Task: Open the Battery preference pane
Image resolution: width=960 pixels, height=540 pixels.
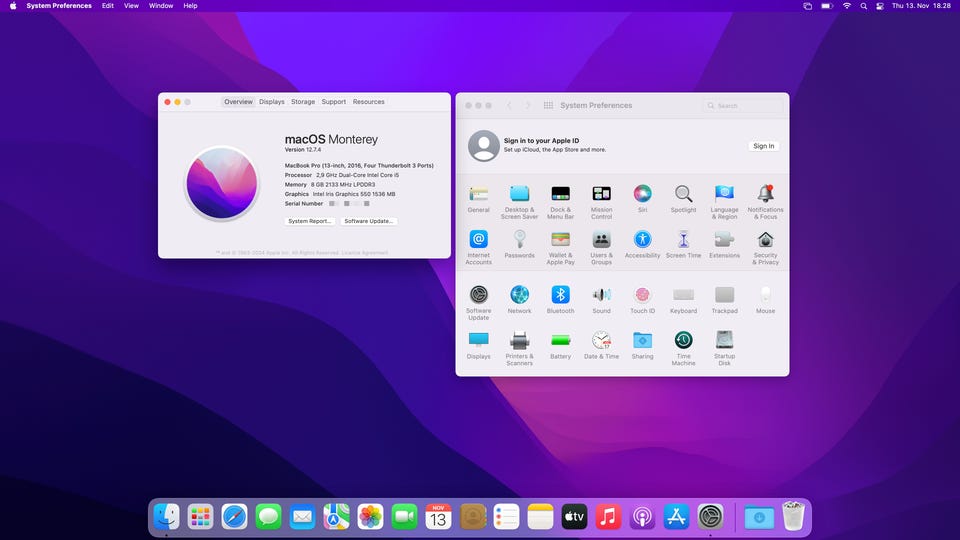Action: [x=560, y=341]
